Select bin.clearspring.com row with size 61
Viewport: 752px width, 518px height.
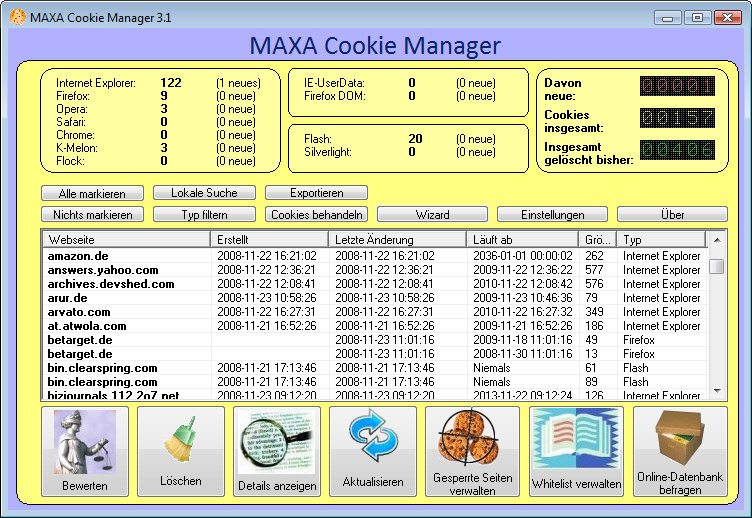375,368
